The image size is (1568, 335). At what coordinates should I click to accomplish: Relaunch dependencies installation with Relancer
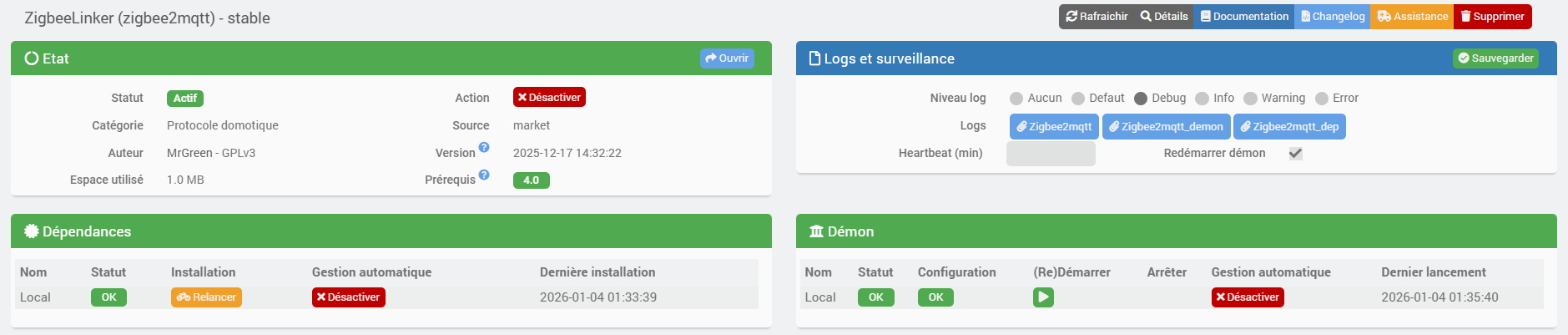pyautogui.click(x=206, y=297)
